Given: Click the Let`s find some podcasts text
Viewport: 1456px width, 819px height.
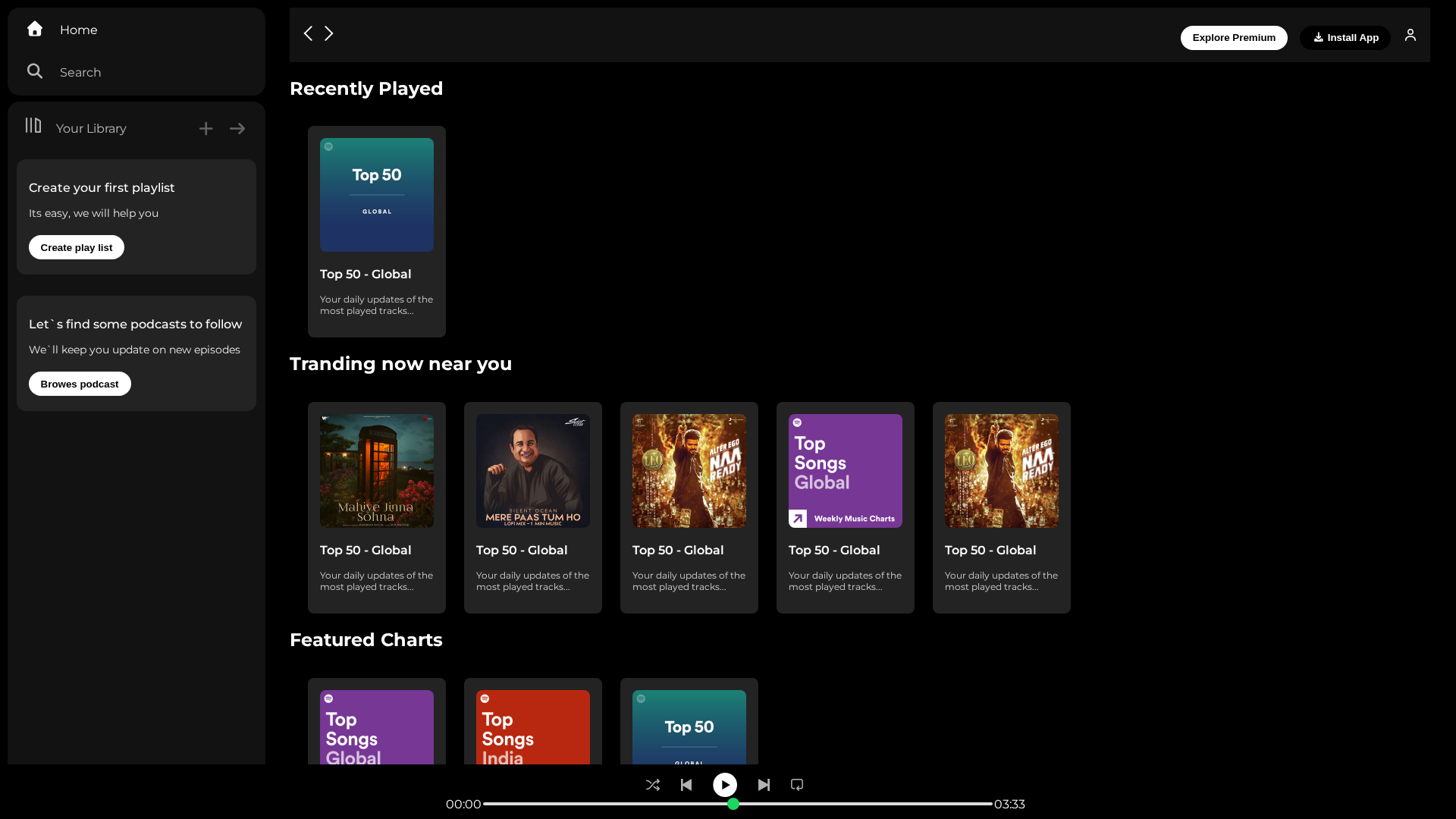Looking at the screenshot, I should [x=136, y=324].
